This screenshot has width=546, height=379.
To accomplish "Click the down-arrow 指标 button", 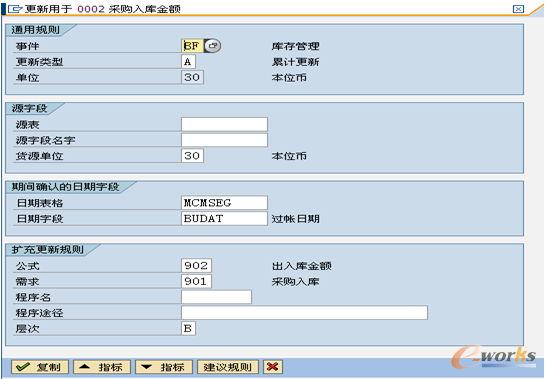I will coord(164,367).
